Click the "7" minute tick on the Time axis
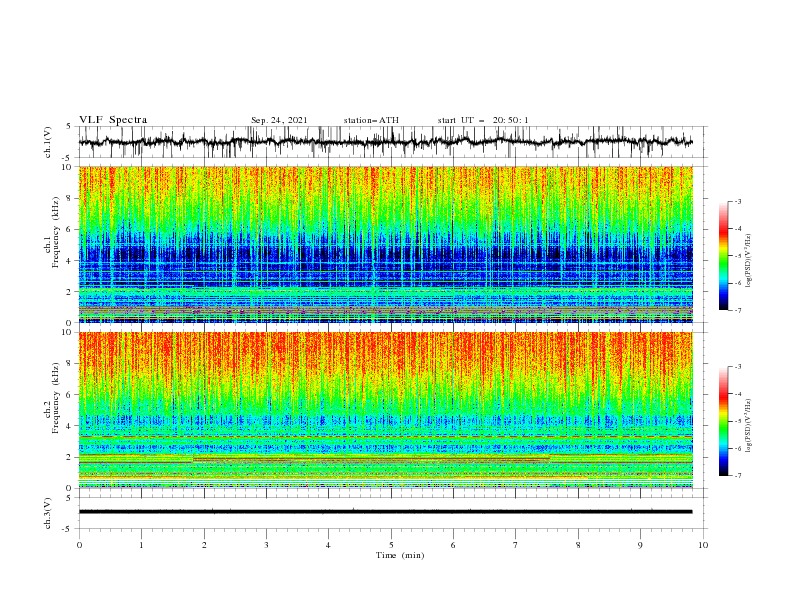The height and width of the screenshot is (612, 792). pyautogui.click(x=516, y=545)
